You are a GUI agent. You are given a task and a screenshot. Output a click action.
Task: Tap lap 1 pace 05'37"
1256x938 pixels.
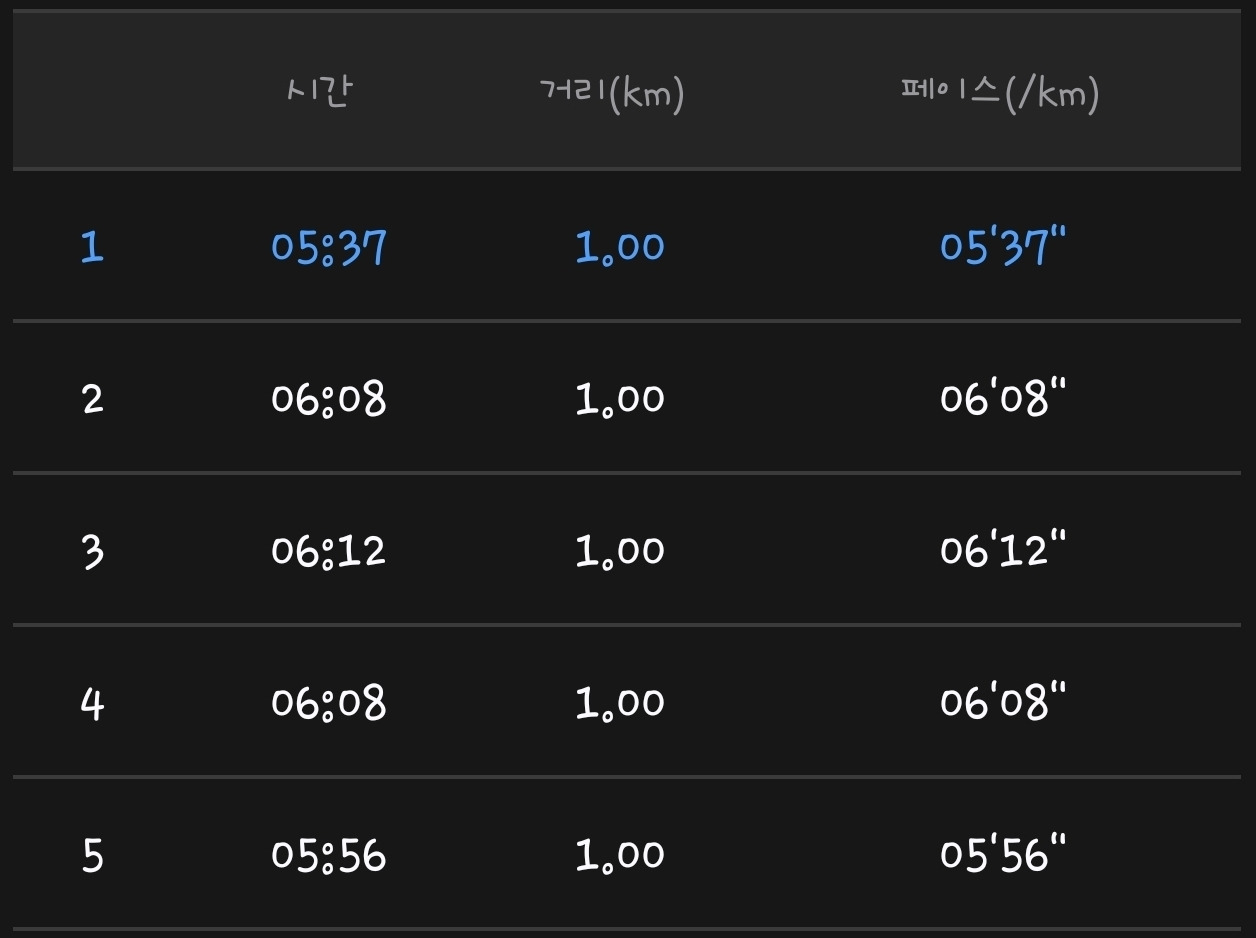click(1003, 245)
